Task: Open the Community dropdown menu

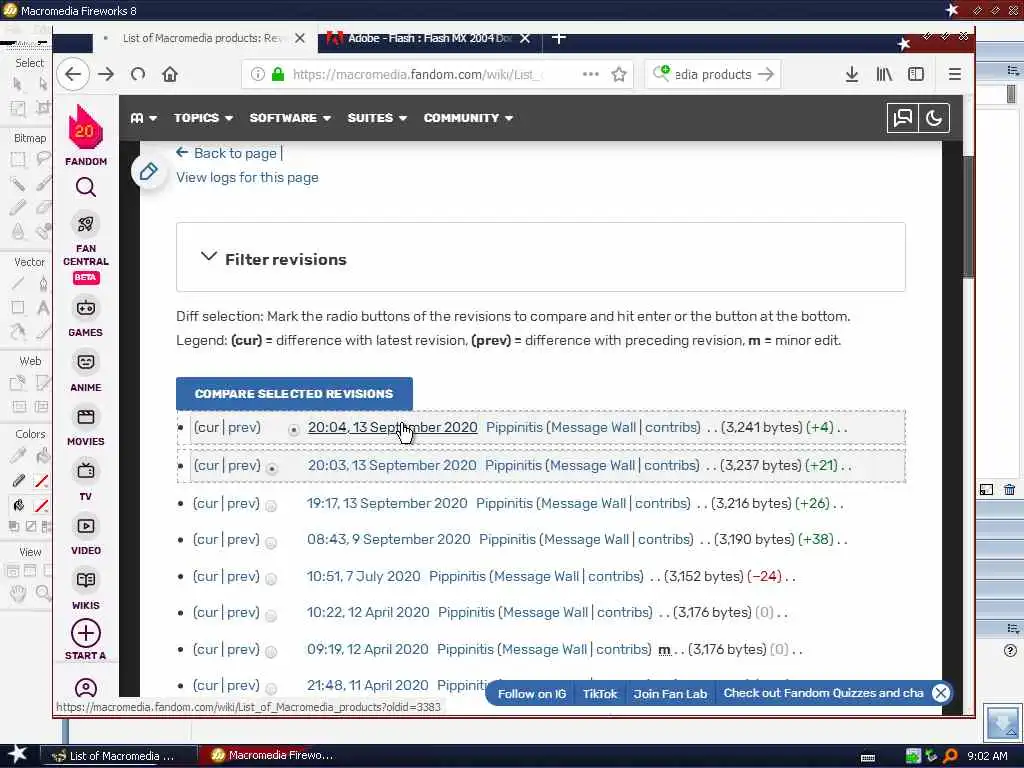Action: tap(468, 118)
